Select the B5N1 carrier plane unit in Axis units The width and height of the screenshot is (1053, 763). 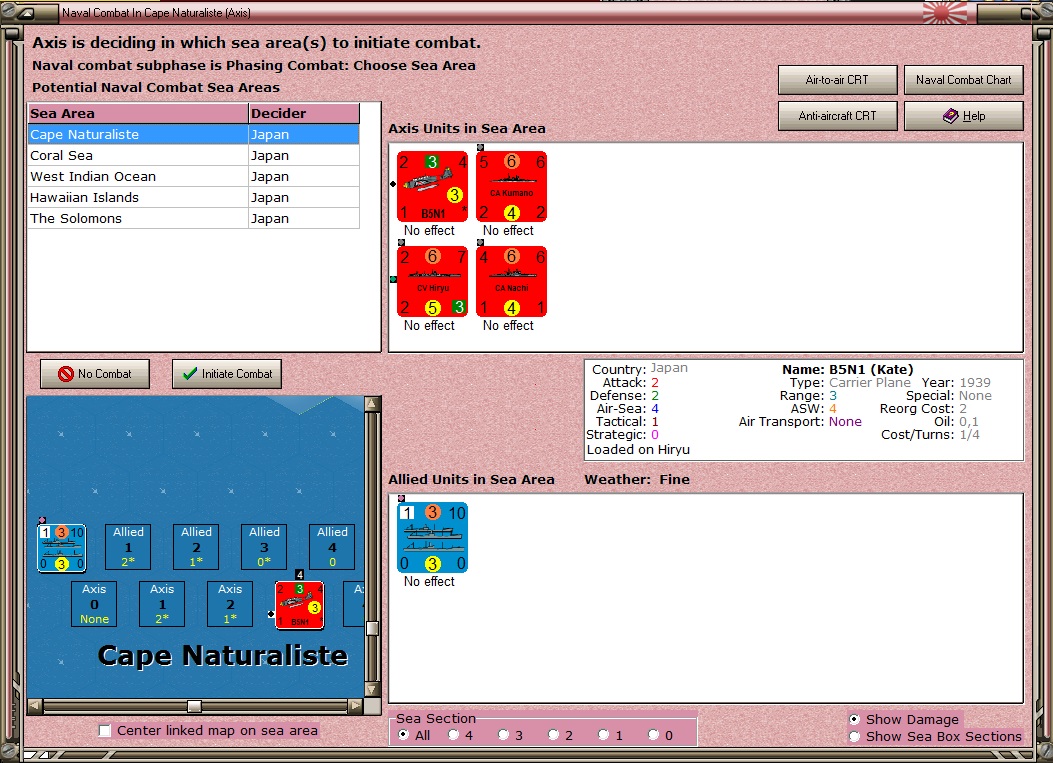point(432,187)
